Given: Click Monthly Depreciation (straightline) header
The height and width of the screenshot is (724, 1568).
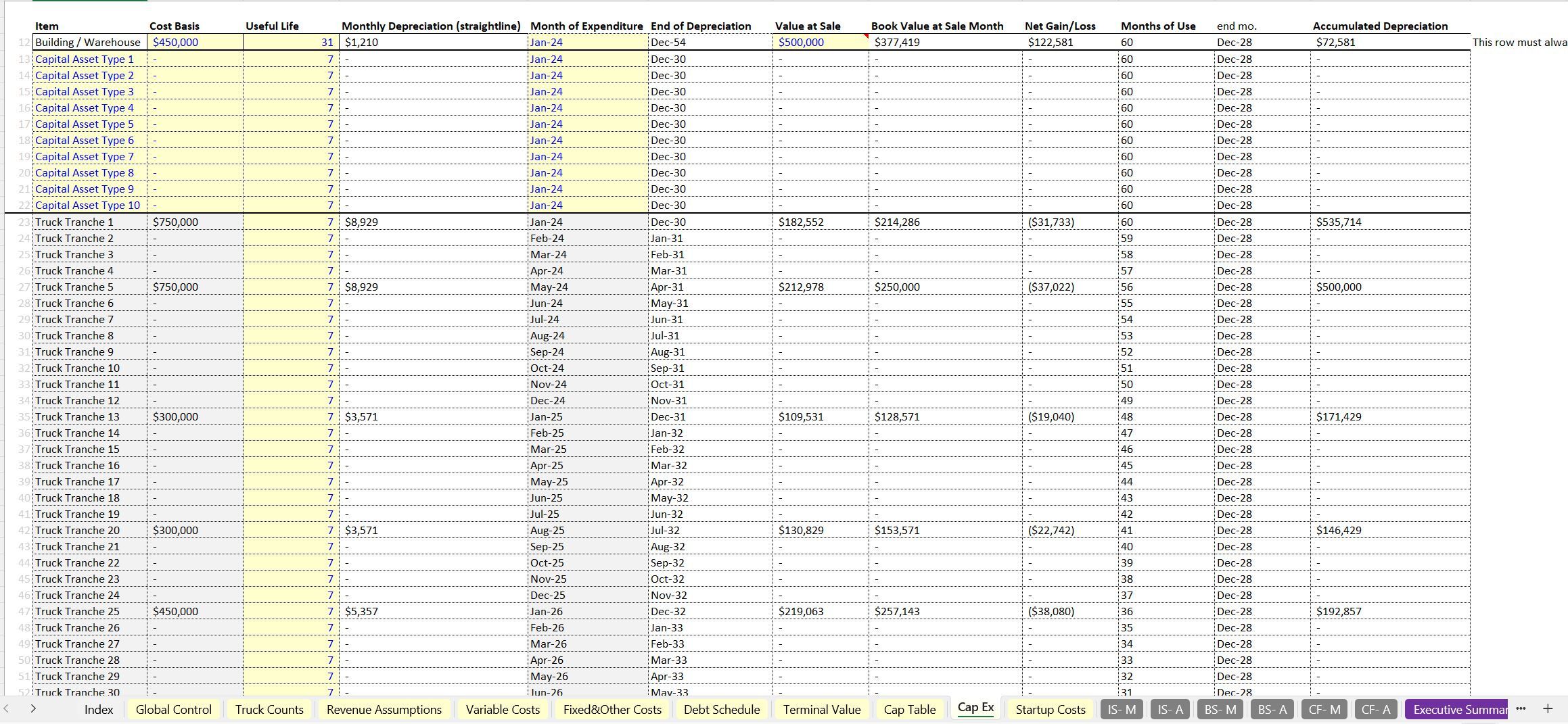Looking at the screenshot, I should click(431, 26).
